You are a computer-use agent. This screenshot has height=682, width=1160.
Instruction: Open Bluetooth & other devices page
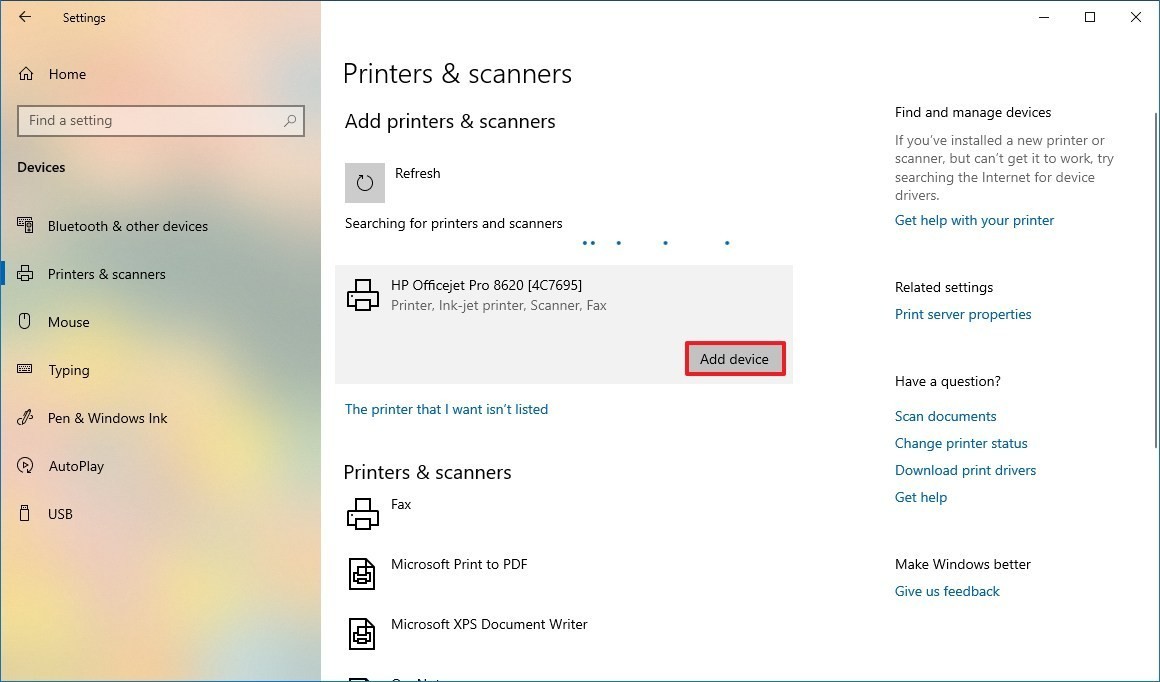tap(128, 226)
